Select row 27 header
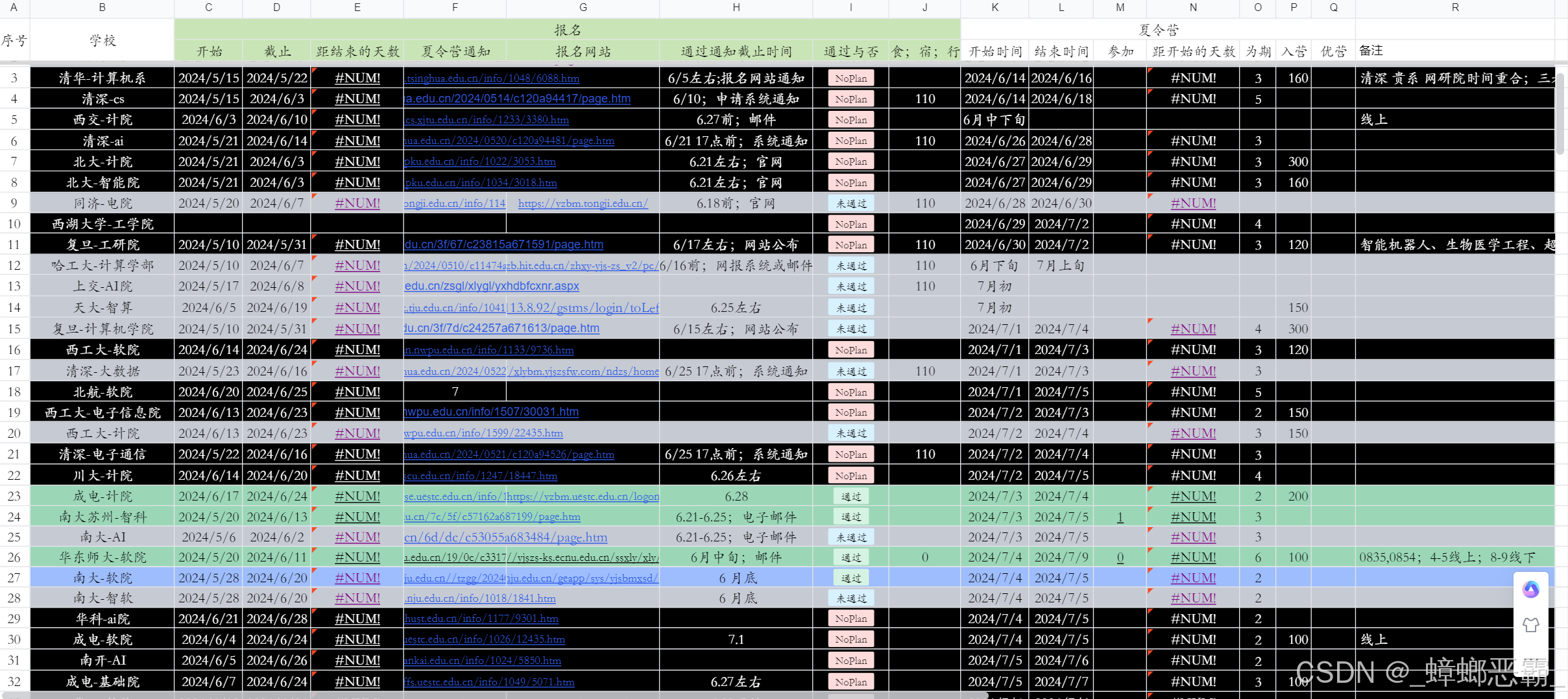The width and height of the screenshot is (1568, 699). tap(14, 578)
